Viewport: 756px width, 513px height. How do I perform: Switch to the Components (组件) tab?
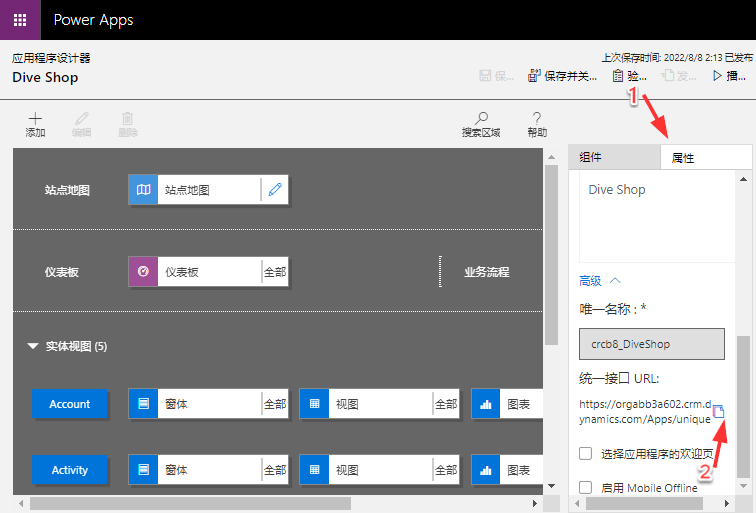point(614,157)
